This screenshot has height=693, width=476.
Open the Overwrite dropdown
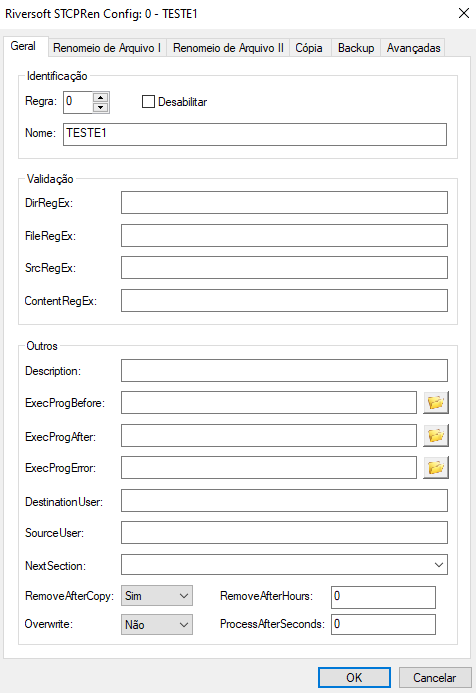point(157,624)
